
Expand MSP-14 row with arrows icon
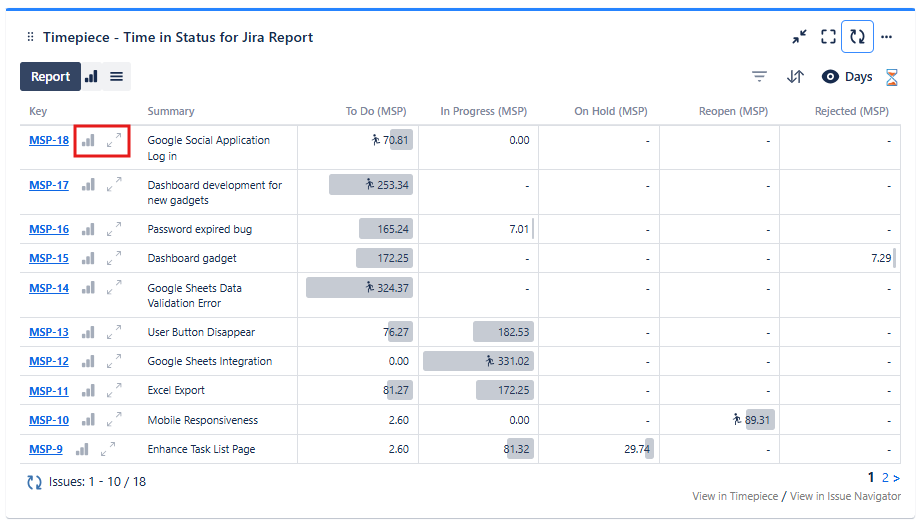[114, 288]
